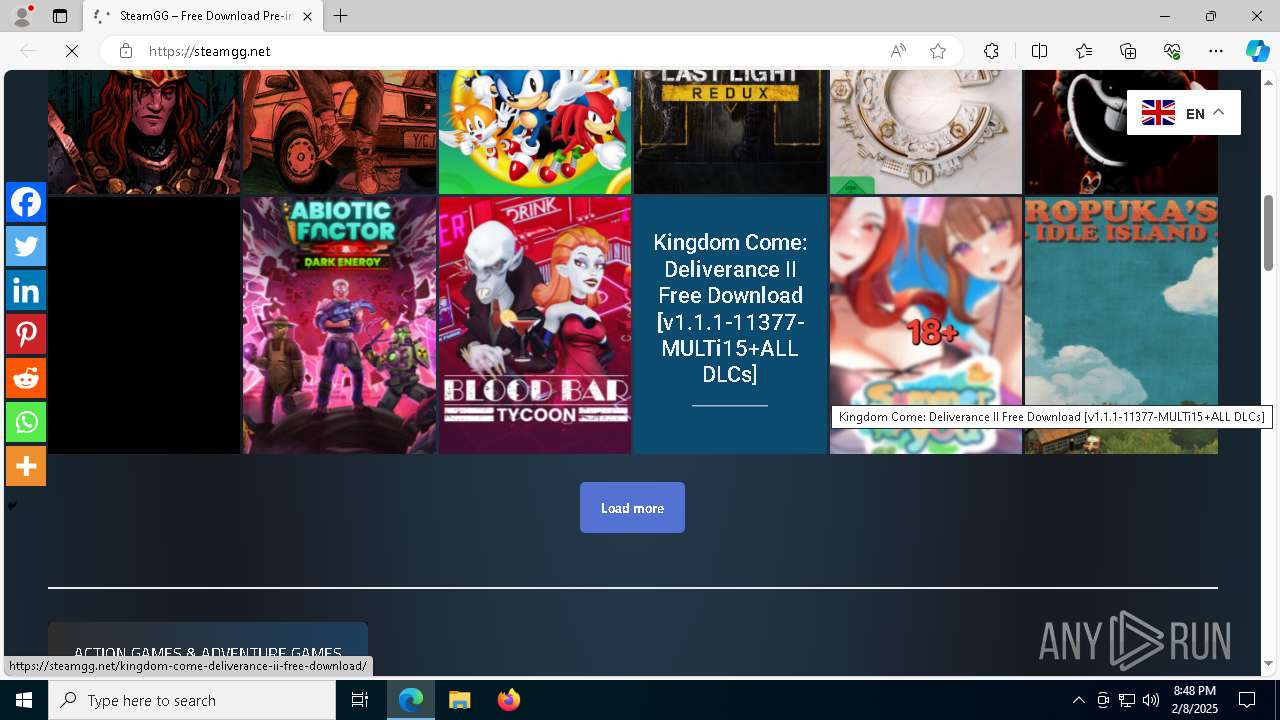Screen dimensions: 1280x720
Task: Open Task View on taskbar
Action: click(360, 700)
